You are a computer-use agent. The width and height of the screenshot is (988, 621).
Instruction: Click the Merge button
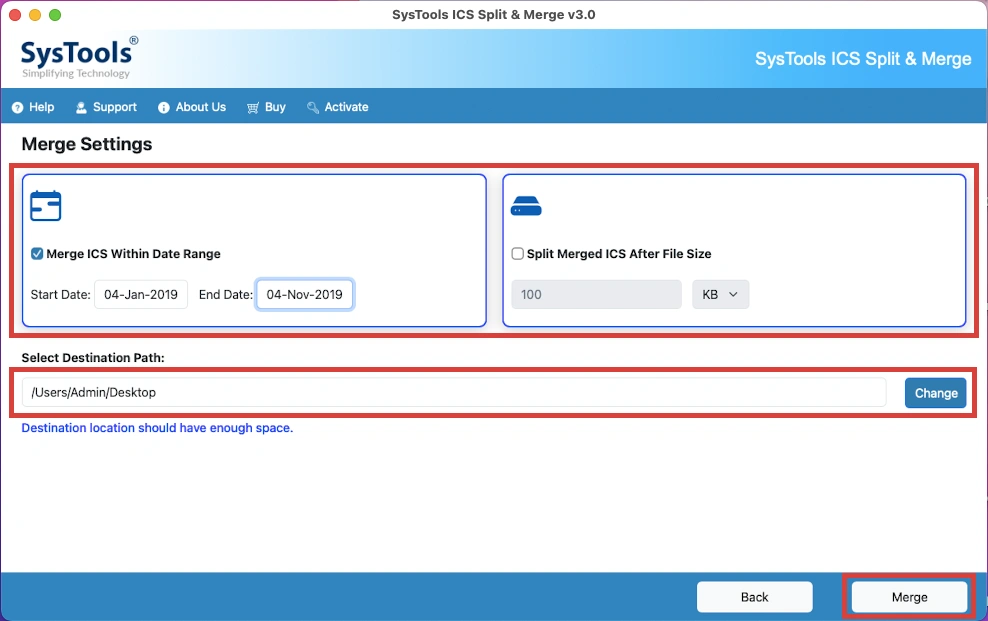click(909, 597)
